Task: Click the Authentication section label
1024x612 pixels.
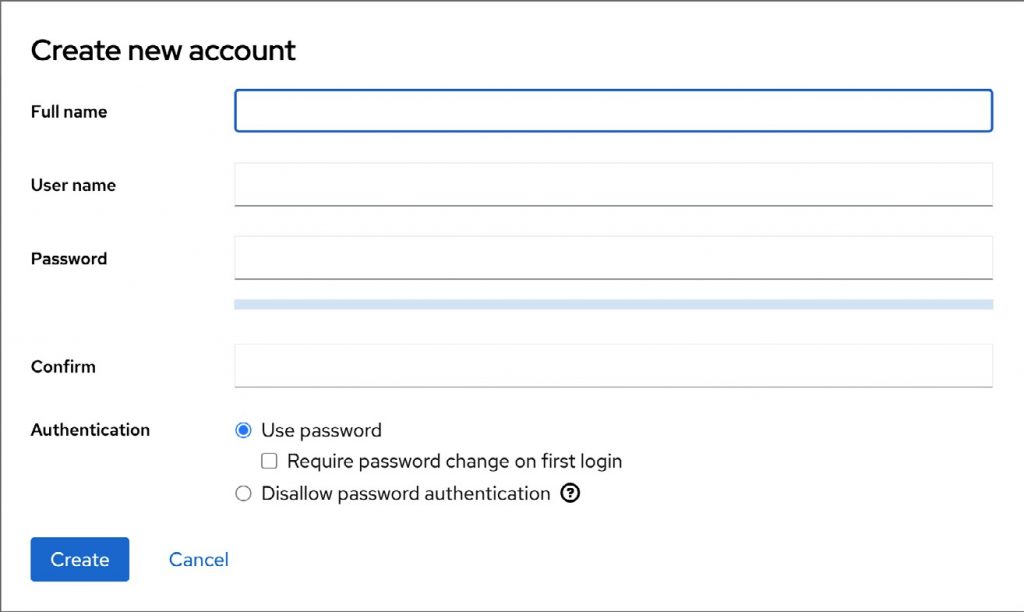Action: point(90,430)
